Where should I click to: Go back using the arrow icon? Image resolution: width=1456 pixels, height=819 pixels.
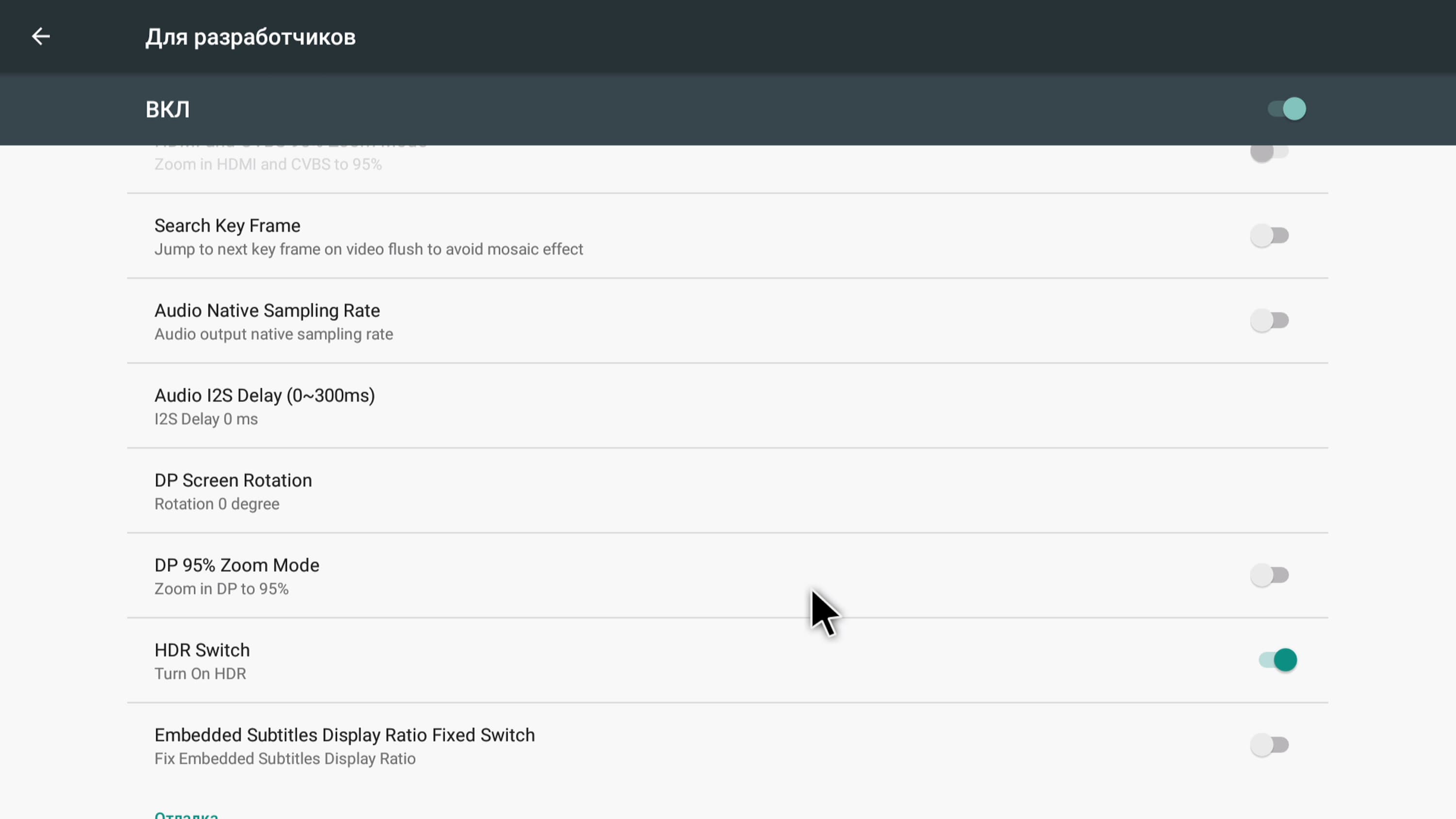pos(41,37)
